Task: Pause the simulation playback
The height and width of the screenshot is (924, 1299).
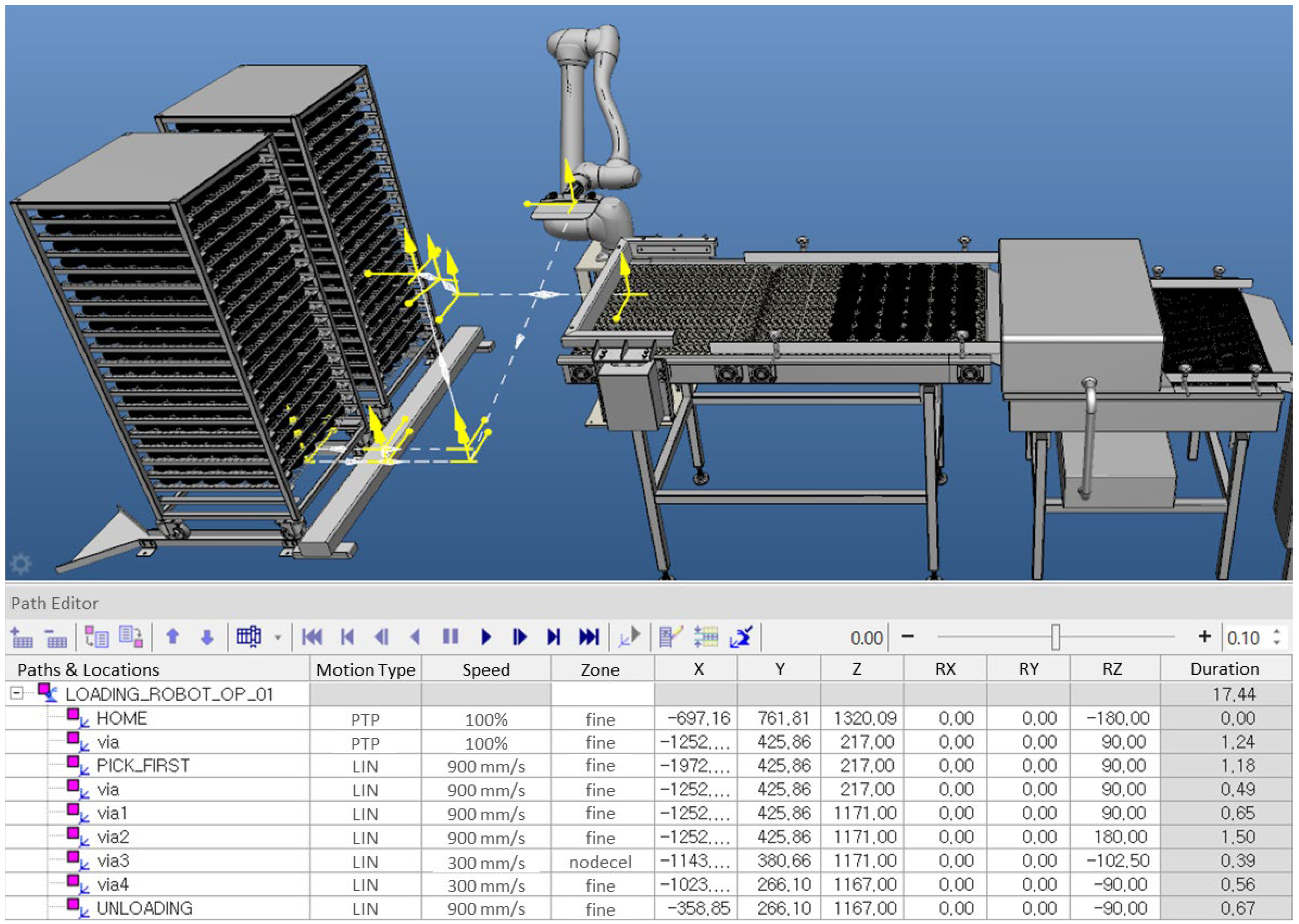Action: (x=451, y=637)
